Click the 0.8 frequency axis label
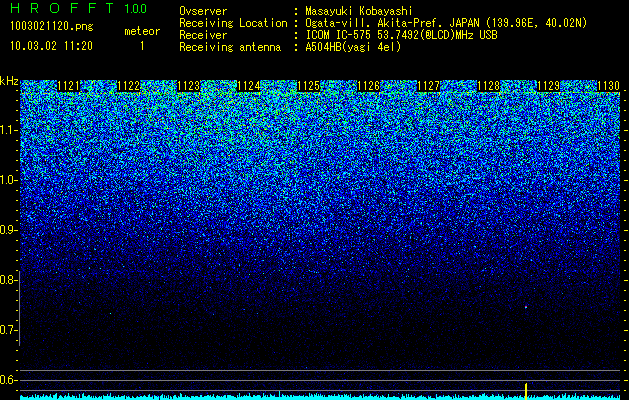The height and width of the screenshot is (400, 629). coord(7,280)
